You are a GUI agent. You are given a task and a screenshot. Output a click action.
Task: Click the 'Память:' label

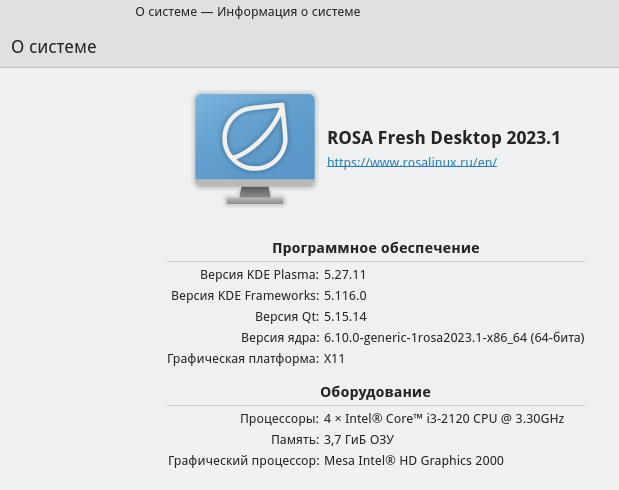(295, 439)
